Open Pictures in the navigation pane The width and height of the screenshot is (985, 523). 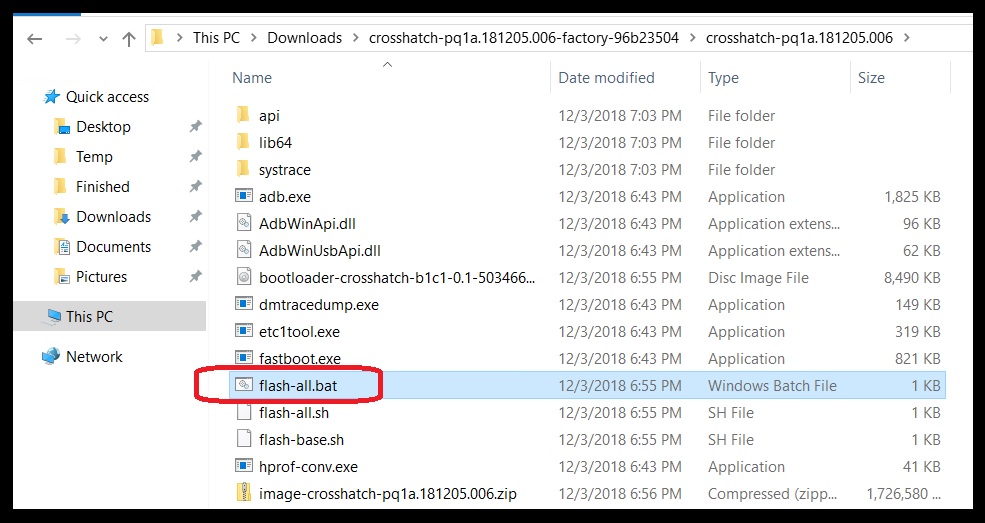tap(101, 277)
